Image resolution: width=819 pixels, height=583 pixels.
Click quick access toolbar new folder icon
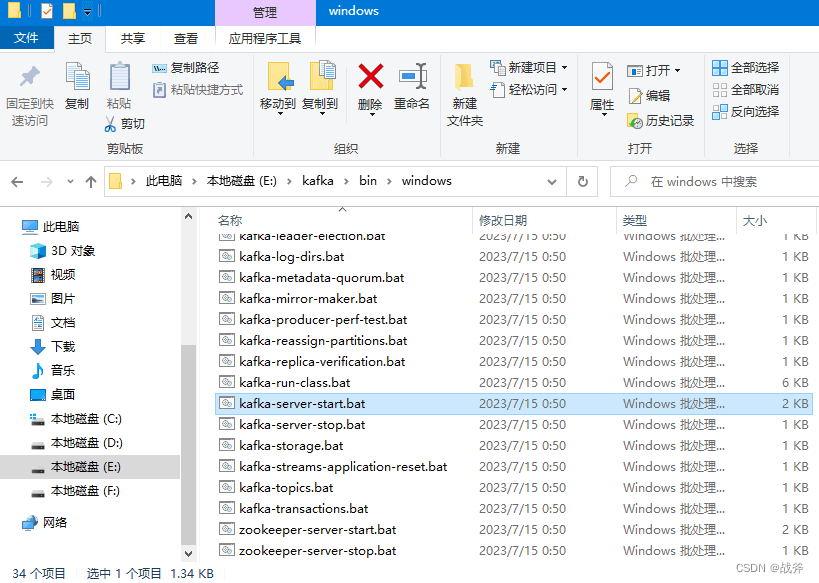pyautogui.click(x=69, y=10)
